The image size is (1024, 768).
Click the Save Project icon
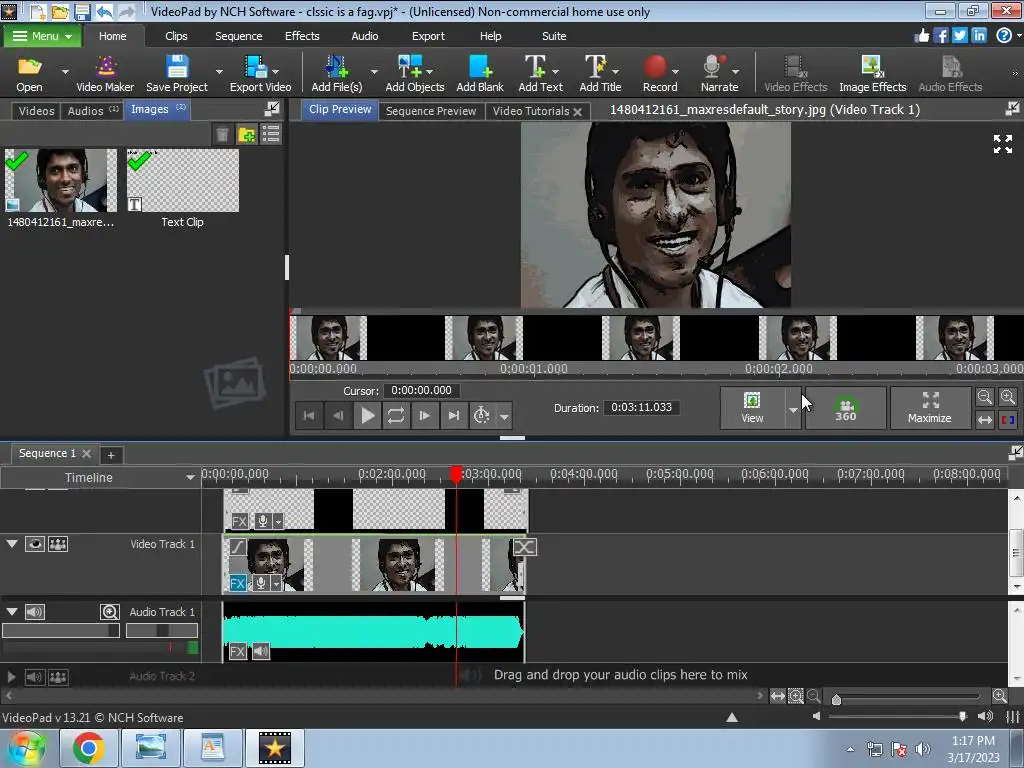click(176, 74)
